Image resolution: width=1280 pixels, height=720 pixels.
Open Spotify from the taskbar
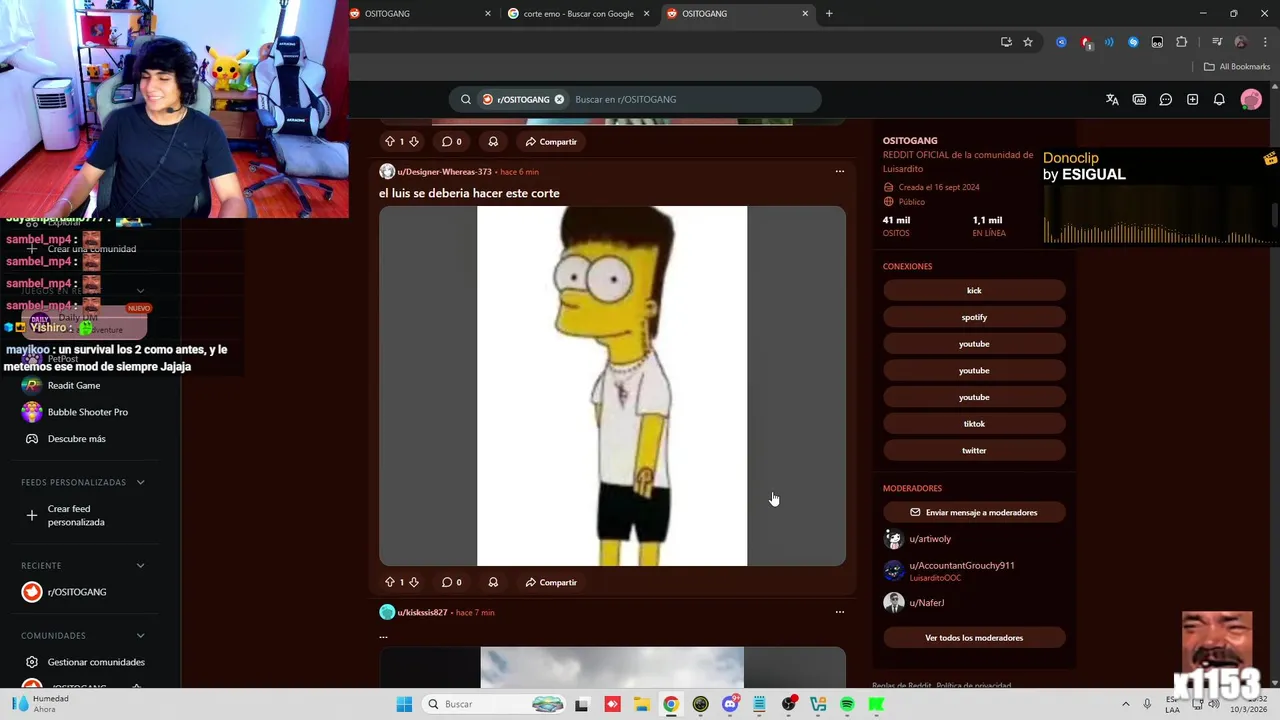click(x=847, y=704)
